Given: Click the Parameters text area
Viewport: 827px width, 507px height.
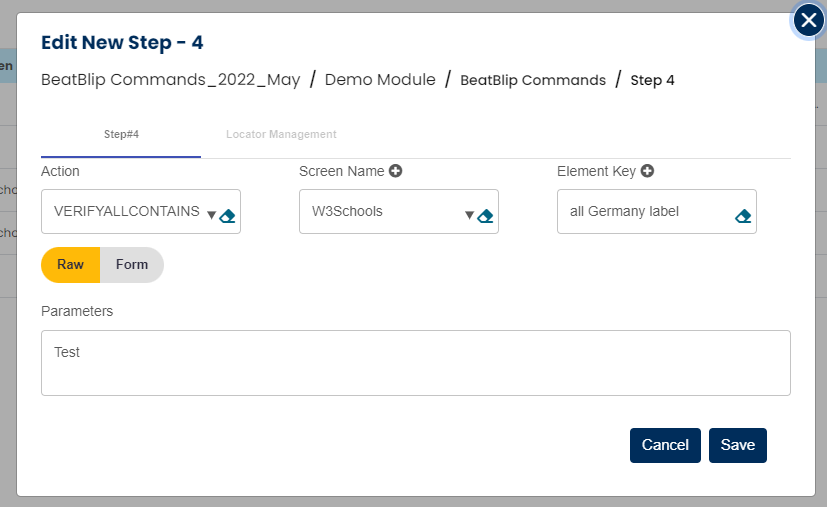Looking at the screenshot, I should coord(415,363).
